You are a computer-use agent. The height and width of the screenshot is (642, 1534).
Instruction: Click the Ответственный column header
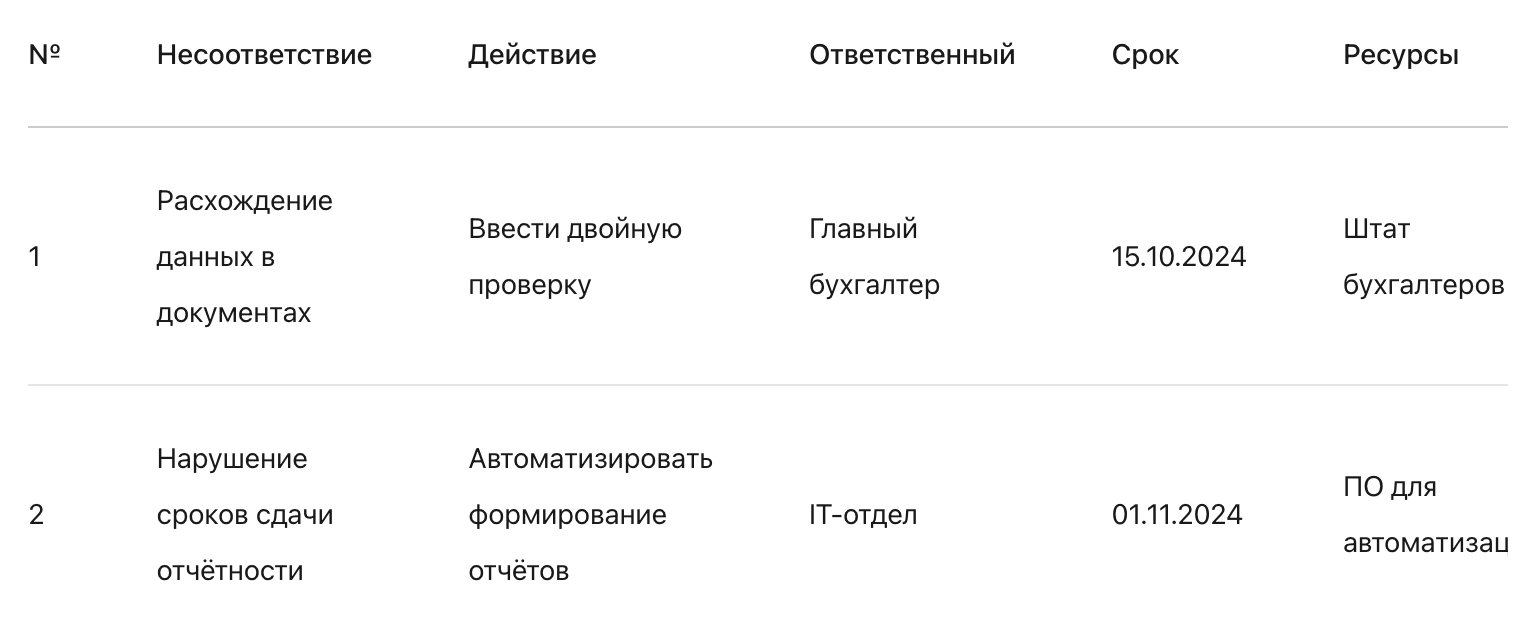[912, 54]
